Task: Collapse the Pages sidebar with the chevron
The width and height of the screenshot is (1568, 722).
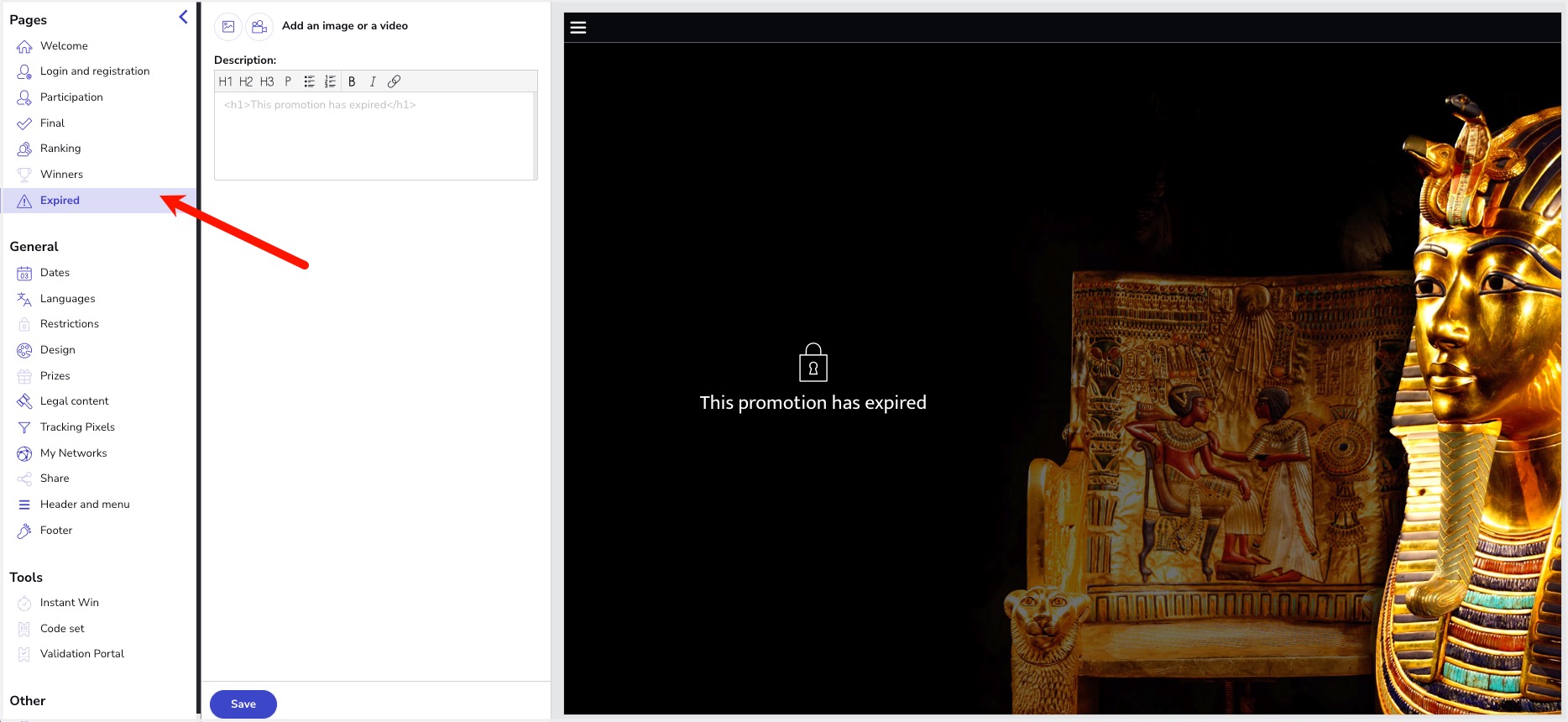Action: 183,17
